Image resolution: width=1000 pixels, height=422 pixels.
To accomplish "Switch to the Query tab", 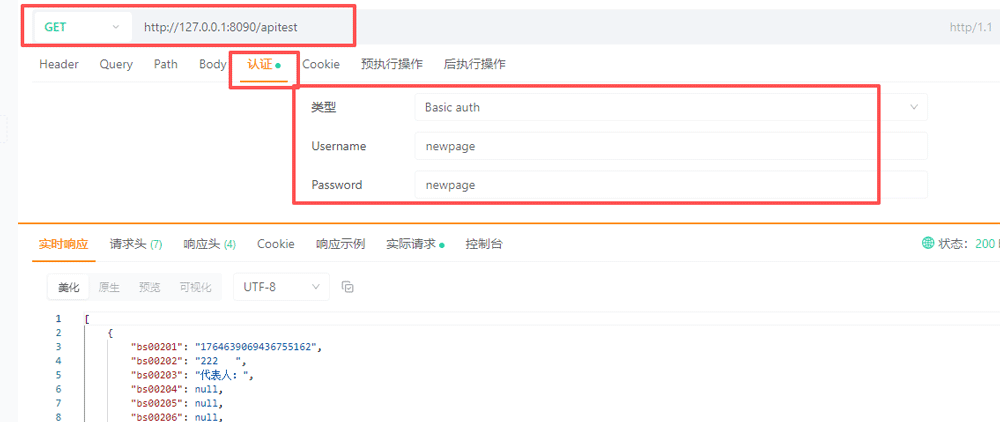I will (116, 64).
